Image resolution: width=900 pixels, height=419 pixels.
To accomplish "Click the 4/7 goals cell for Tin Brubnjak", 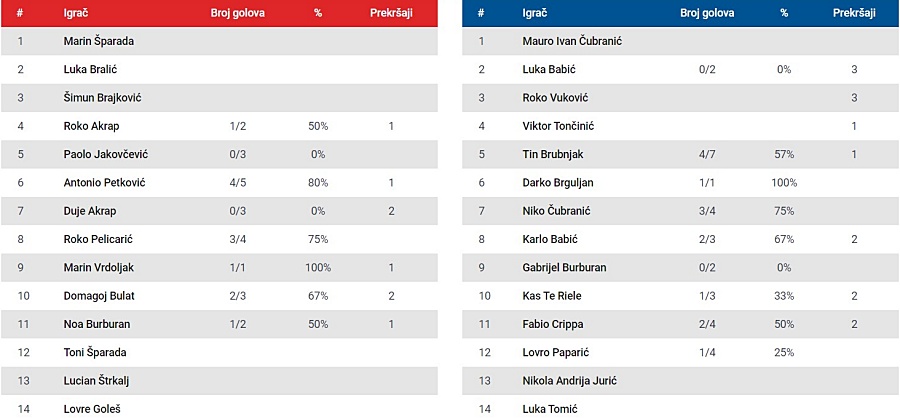I will pyautogui.click(x=707, y=154).
